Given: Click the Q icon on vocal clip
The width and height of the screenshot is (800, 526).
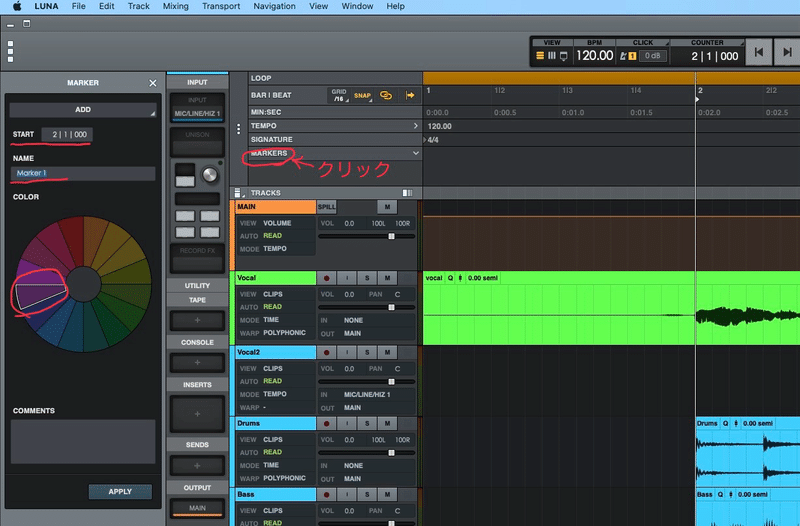Looking at the screenshot, I should pos(450,278).
